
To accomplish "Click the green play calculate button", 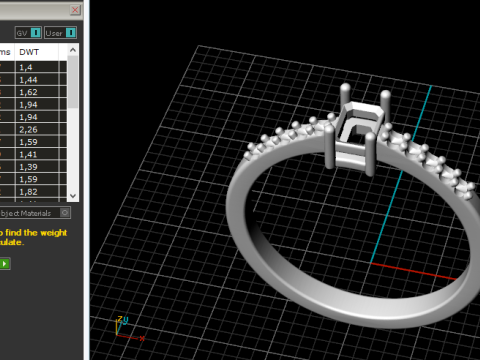I will (x=5, y=264).
